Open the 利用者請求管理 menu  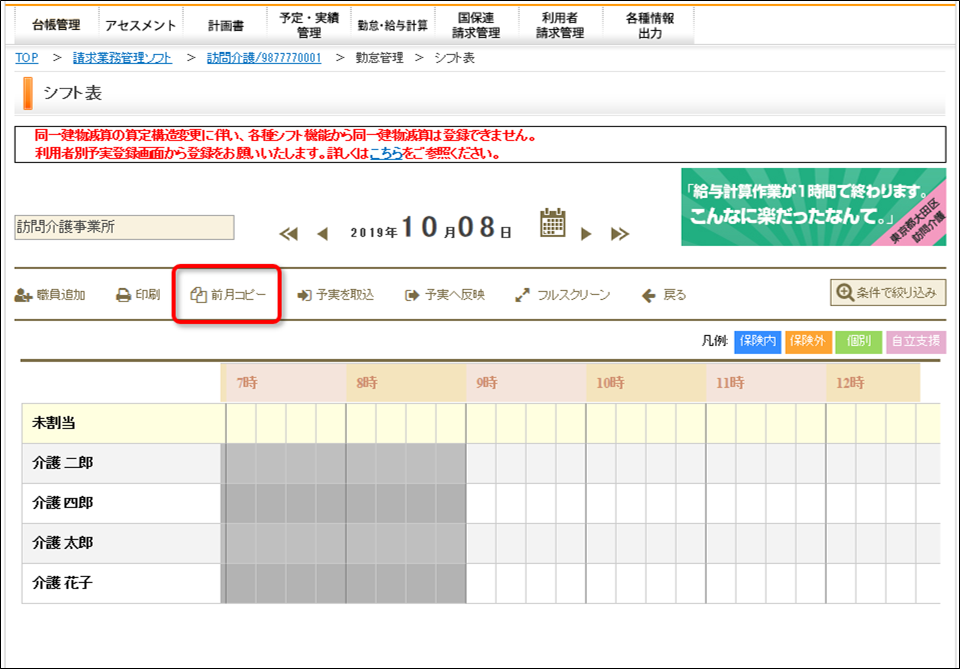pos(560,25)
